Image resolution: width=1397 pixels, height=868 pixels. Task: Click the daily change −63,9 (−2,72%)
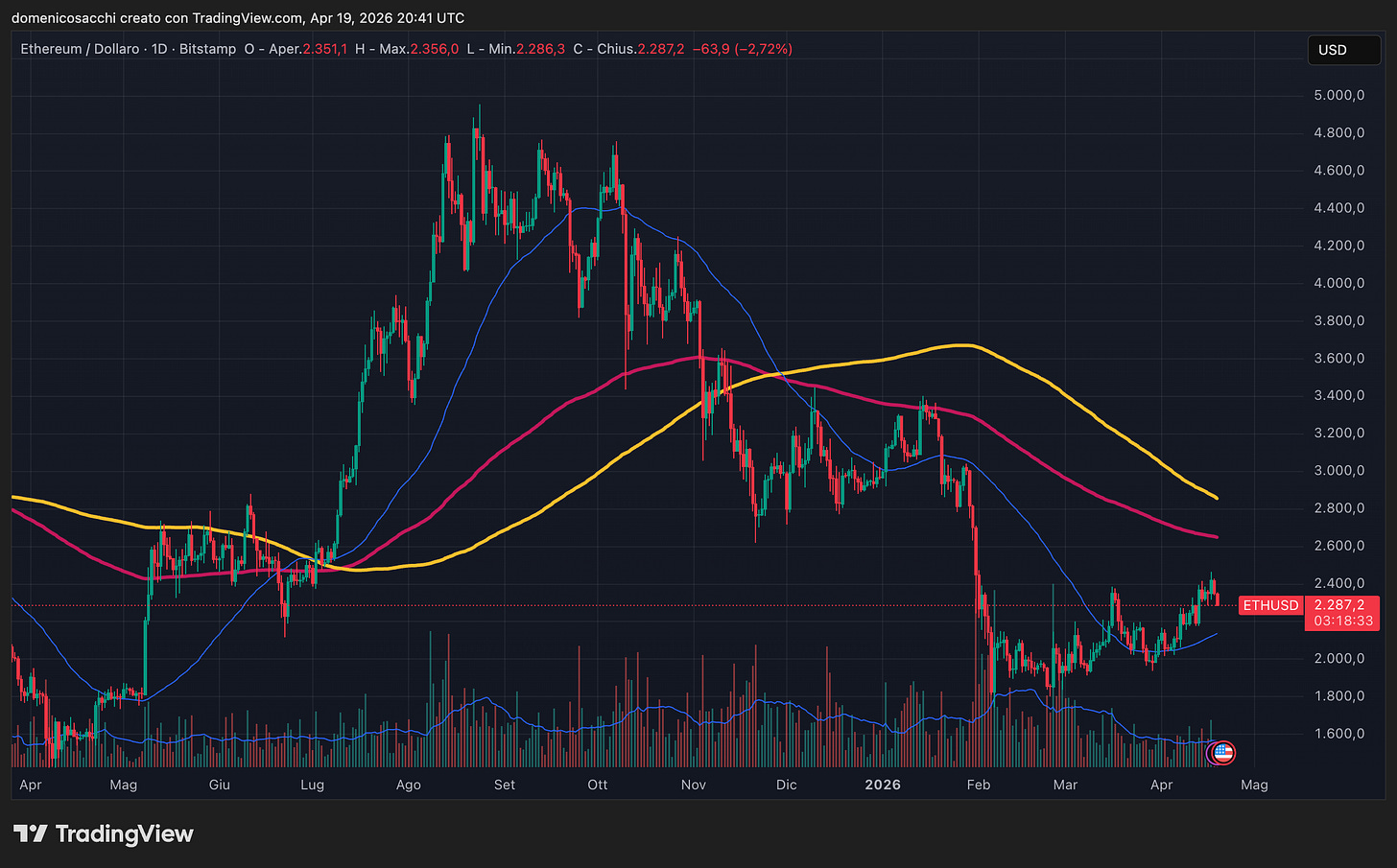[x=743, y=49]
